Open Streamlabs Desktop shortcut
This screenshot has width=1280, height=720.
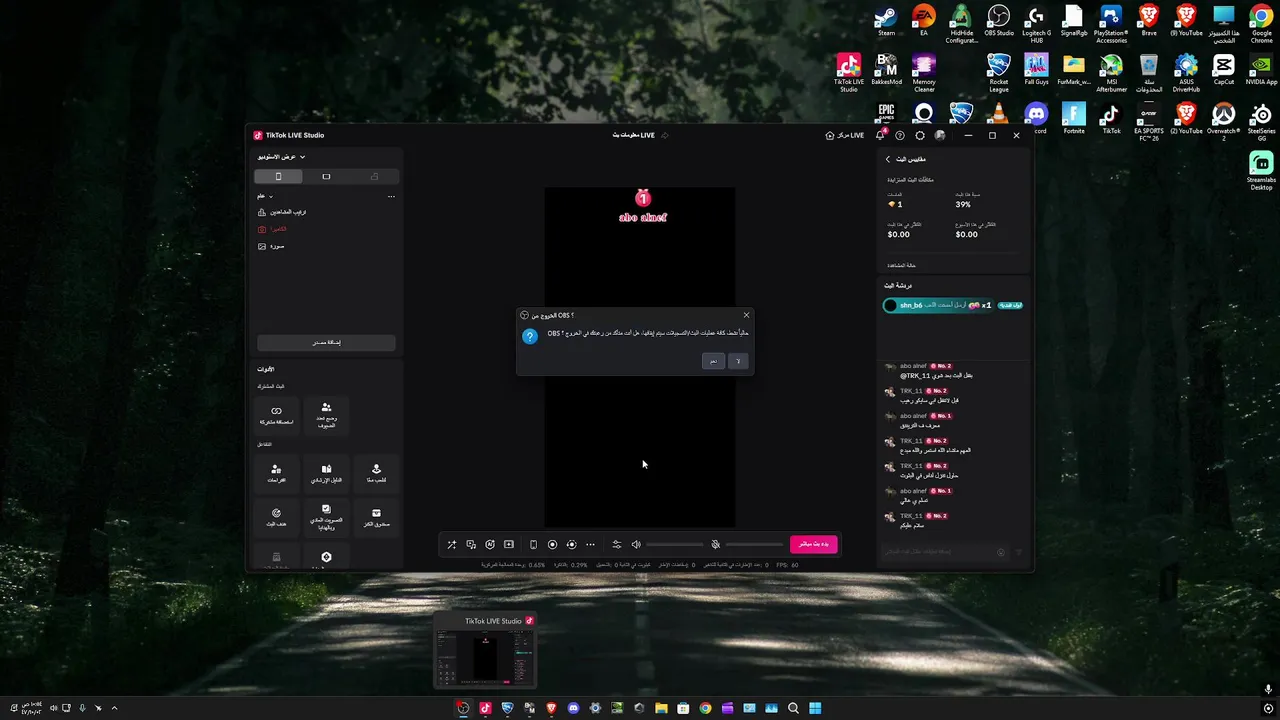coord(1262,170)
